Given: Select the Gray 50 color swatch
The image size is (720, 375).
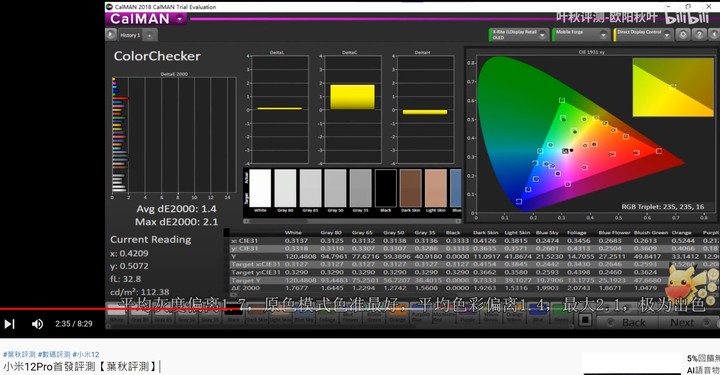Looking at the screenshot, I should click(x=335, y=188).
